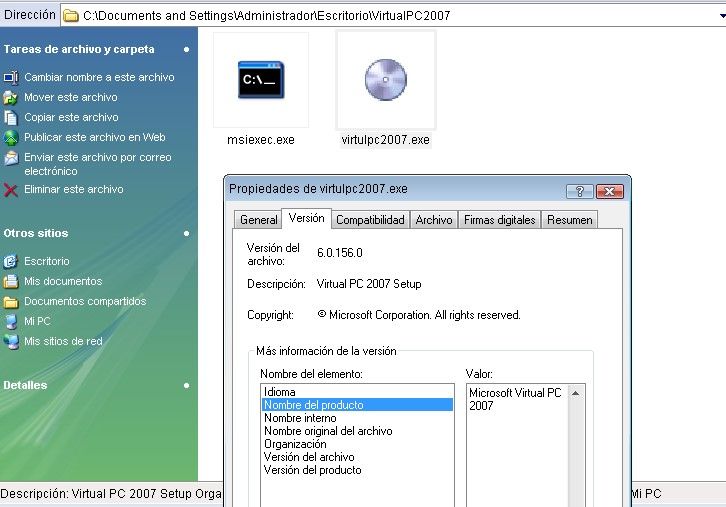The image size is (726, 507).
Task: Click the Publicar en Web globe icon
Action: (11, 138)
